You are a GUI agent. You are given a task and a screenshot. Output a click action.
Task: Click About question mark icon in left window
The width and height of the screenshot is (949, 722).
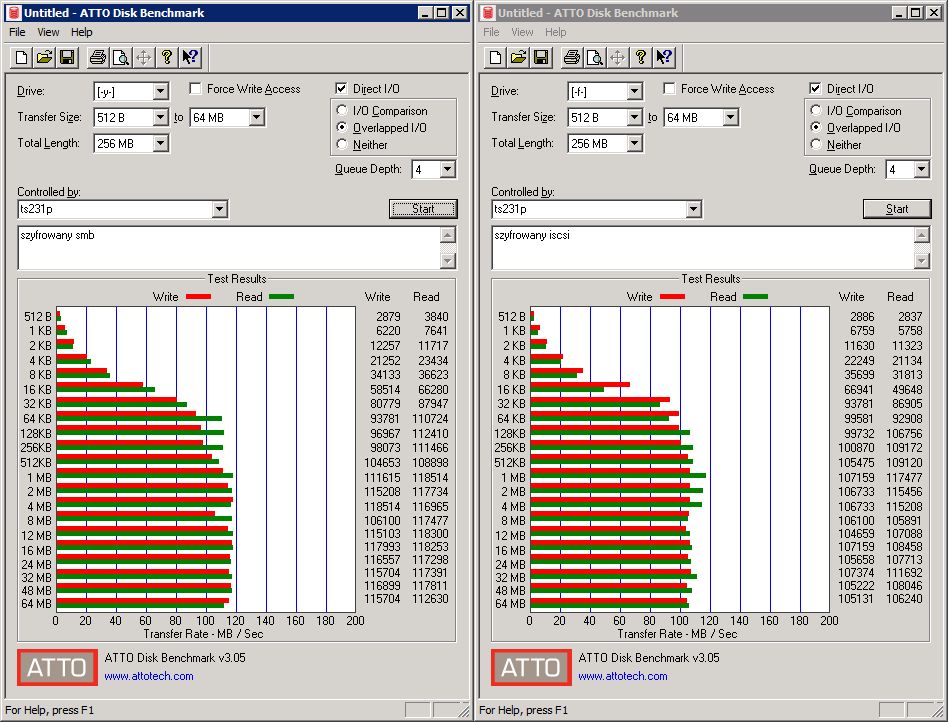pyautogui.click(x=166, y=57)
